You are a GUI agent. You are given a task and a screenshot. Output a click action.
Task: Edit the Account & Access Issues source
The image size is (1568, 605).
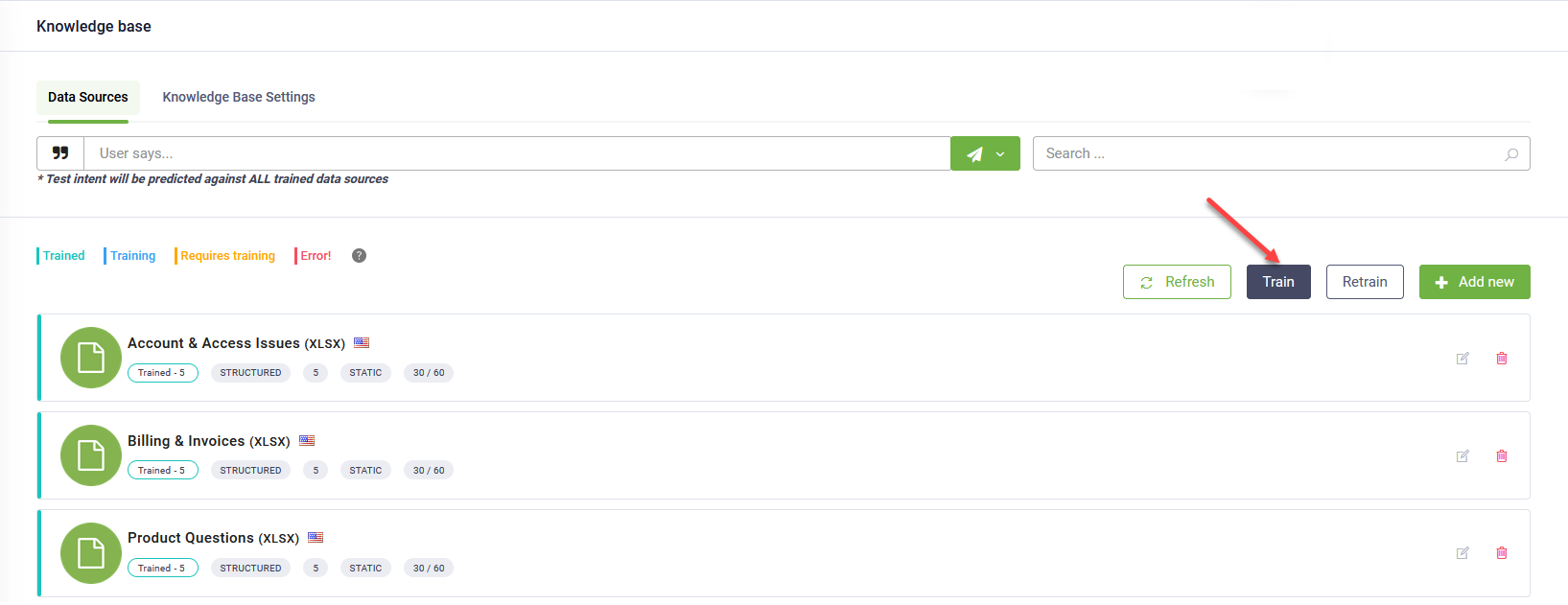click(x=1463, y=359)
